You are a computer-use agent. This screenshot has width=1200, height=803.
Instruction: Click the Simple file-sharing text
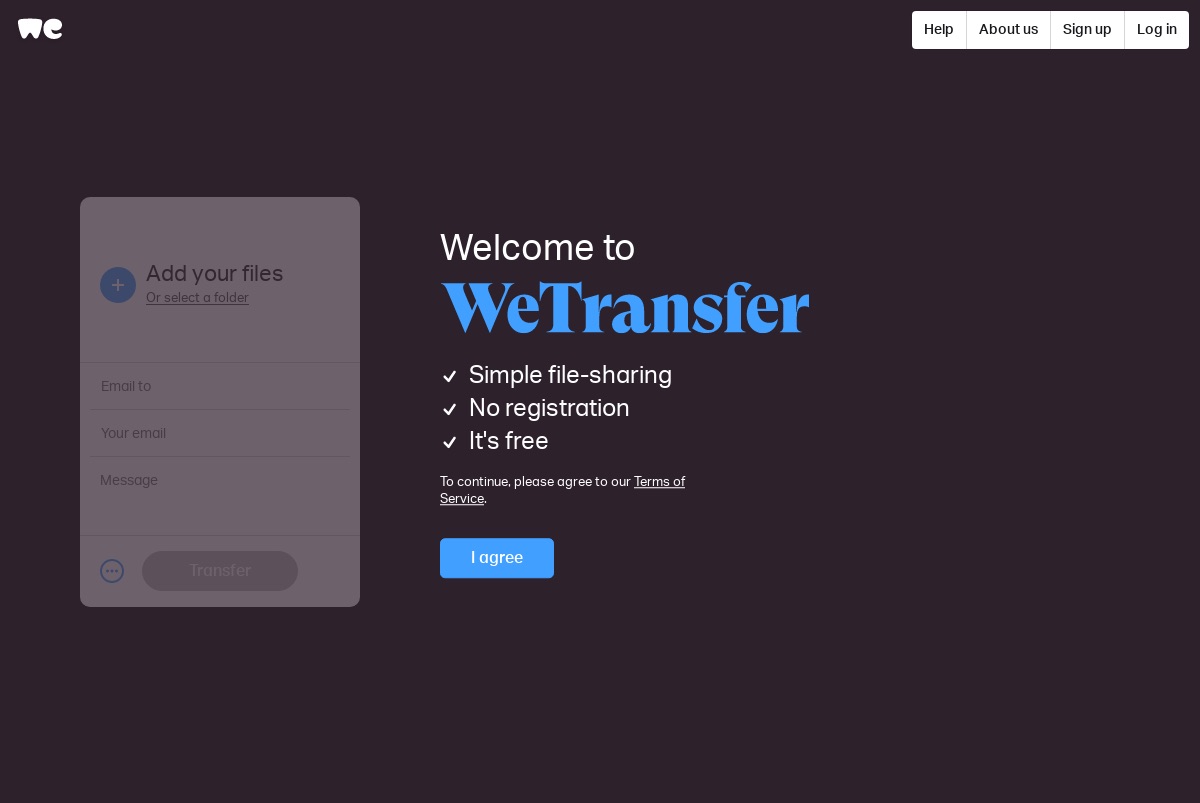(570, 375)
